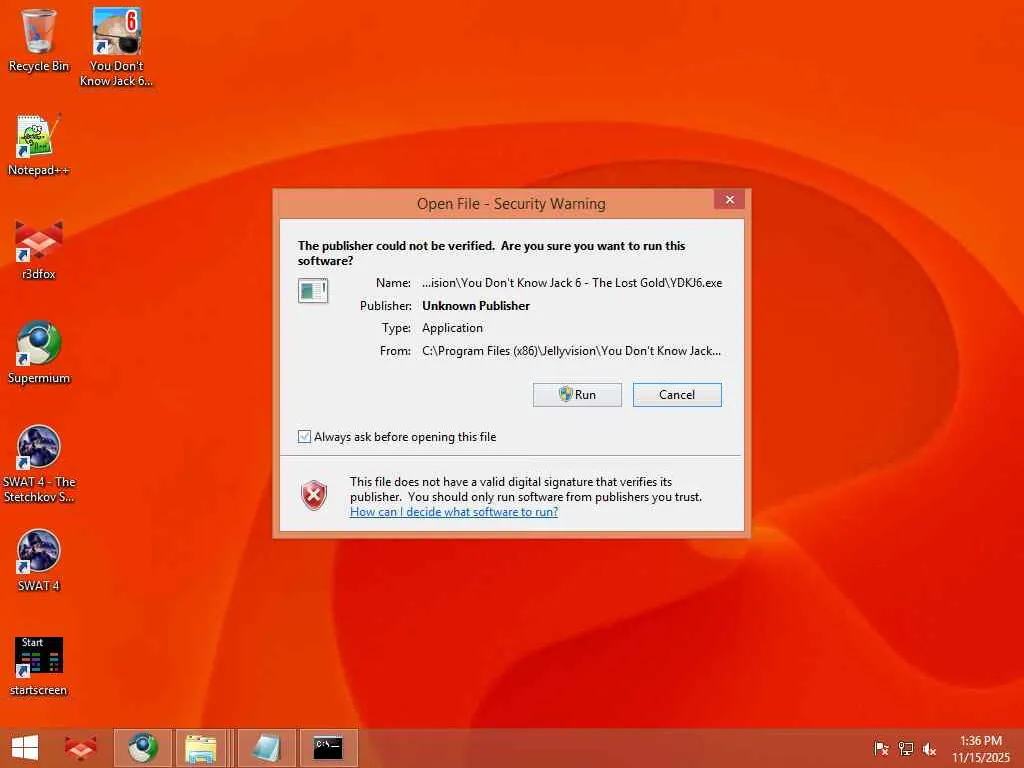Click Run to launch YDKJ6.exe
Screen dimensions: 1024x768
(577, 394)
